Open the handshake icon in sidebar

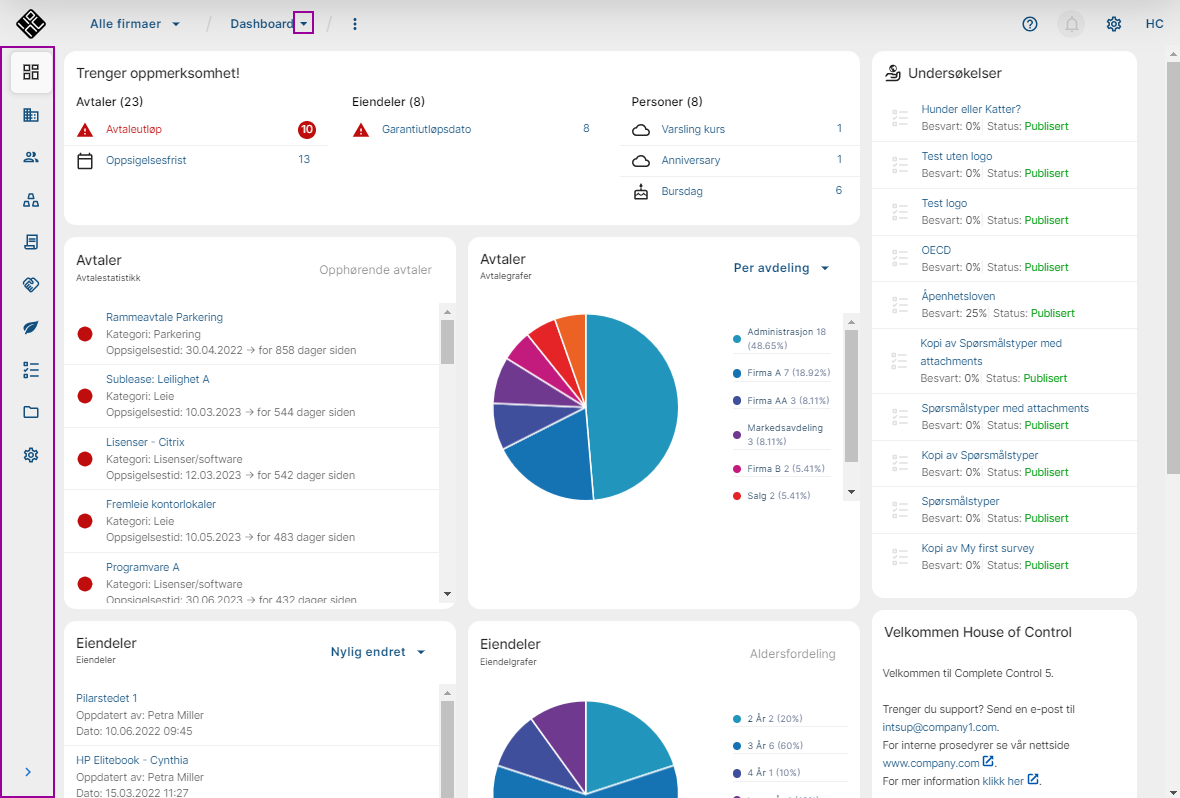(x=31, y=285)
